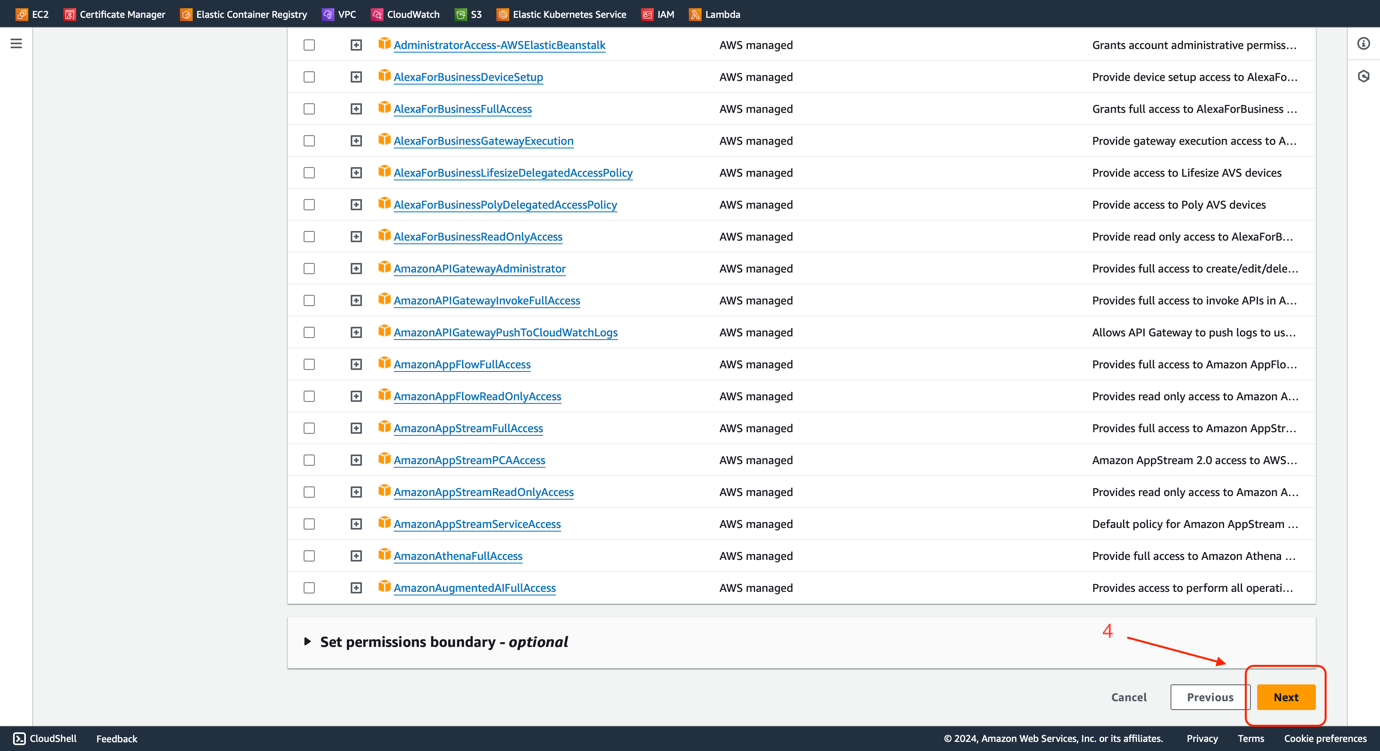The width and height of the screenshot is (1380, 751).
Task: Open the Privacy footer link
Action: [1202, 739]
